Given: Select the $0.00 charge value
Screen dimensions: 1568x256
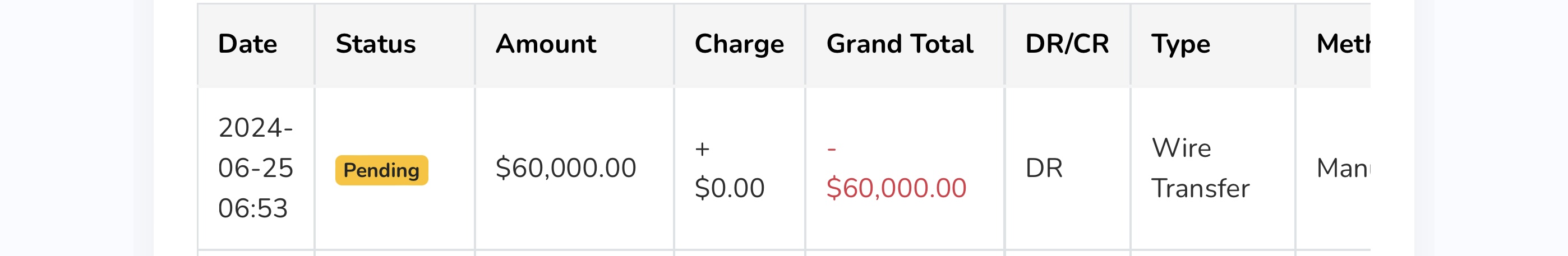Looking at the screenshot, I should pyautogui.click(x=729, y=188).
